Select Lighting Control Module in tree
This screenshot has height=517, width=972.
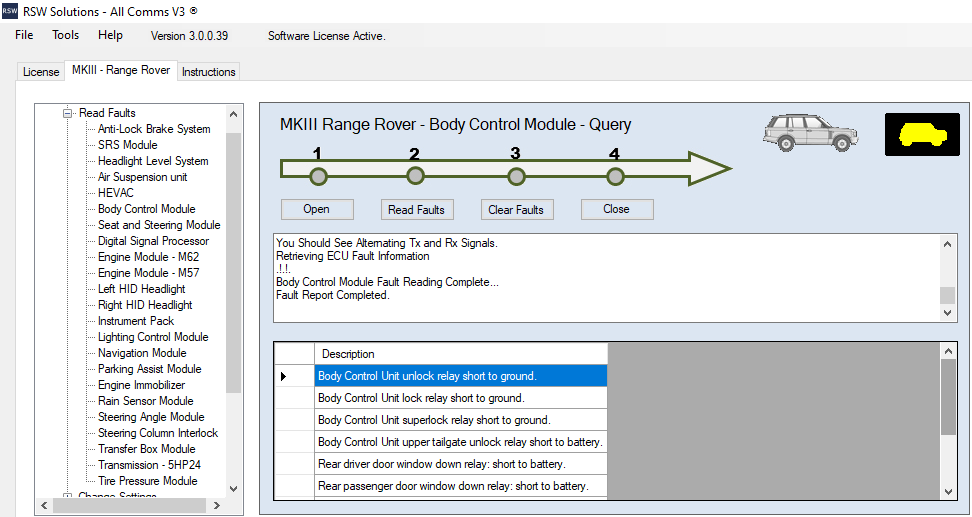pyautogui.click(x=153, y=337)
